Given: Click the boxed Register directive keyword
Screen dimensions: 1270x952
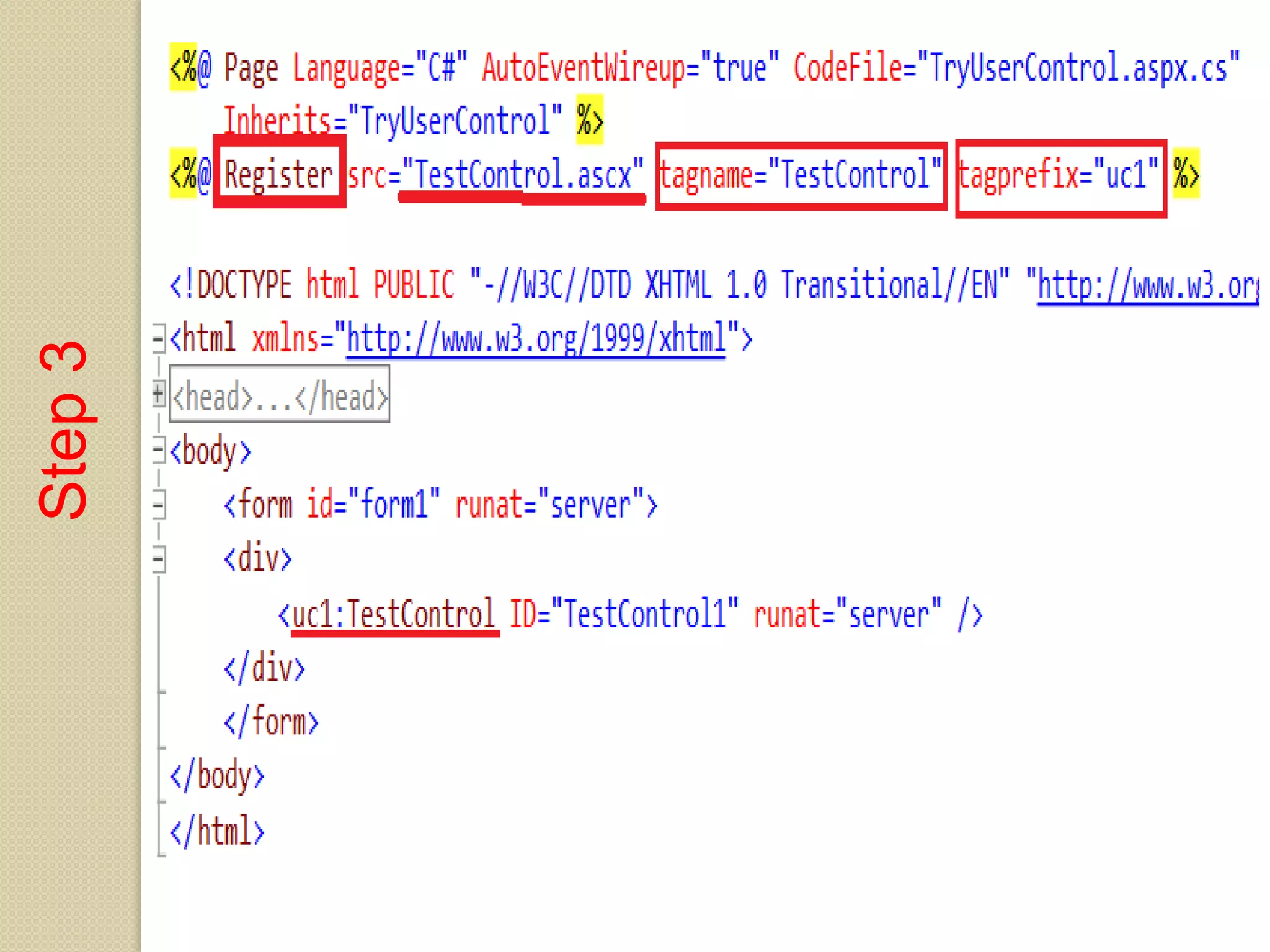Looking at the screenshot, I should pyautogui.click(x=279, y=175).
